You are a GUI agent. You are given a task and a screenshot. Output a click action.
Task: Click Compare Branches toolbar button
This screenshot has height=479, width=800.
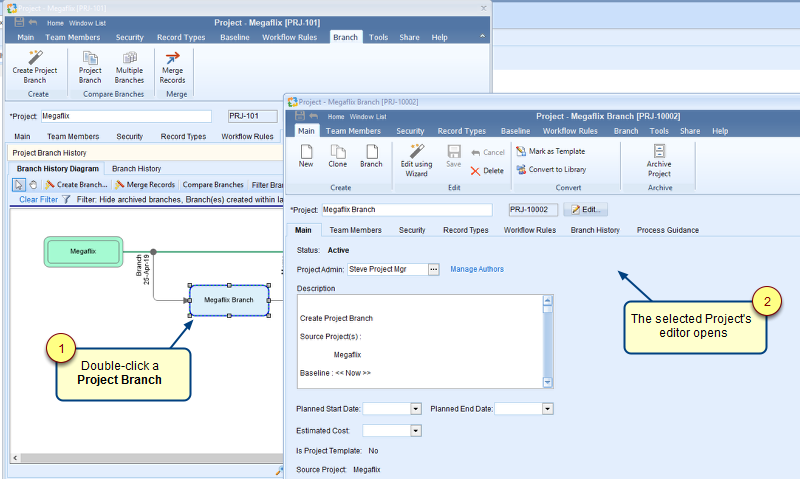[213, 185]
